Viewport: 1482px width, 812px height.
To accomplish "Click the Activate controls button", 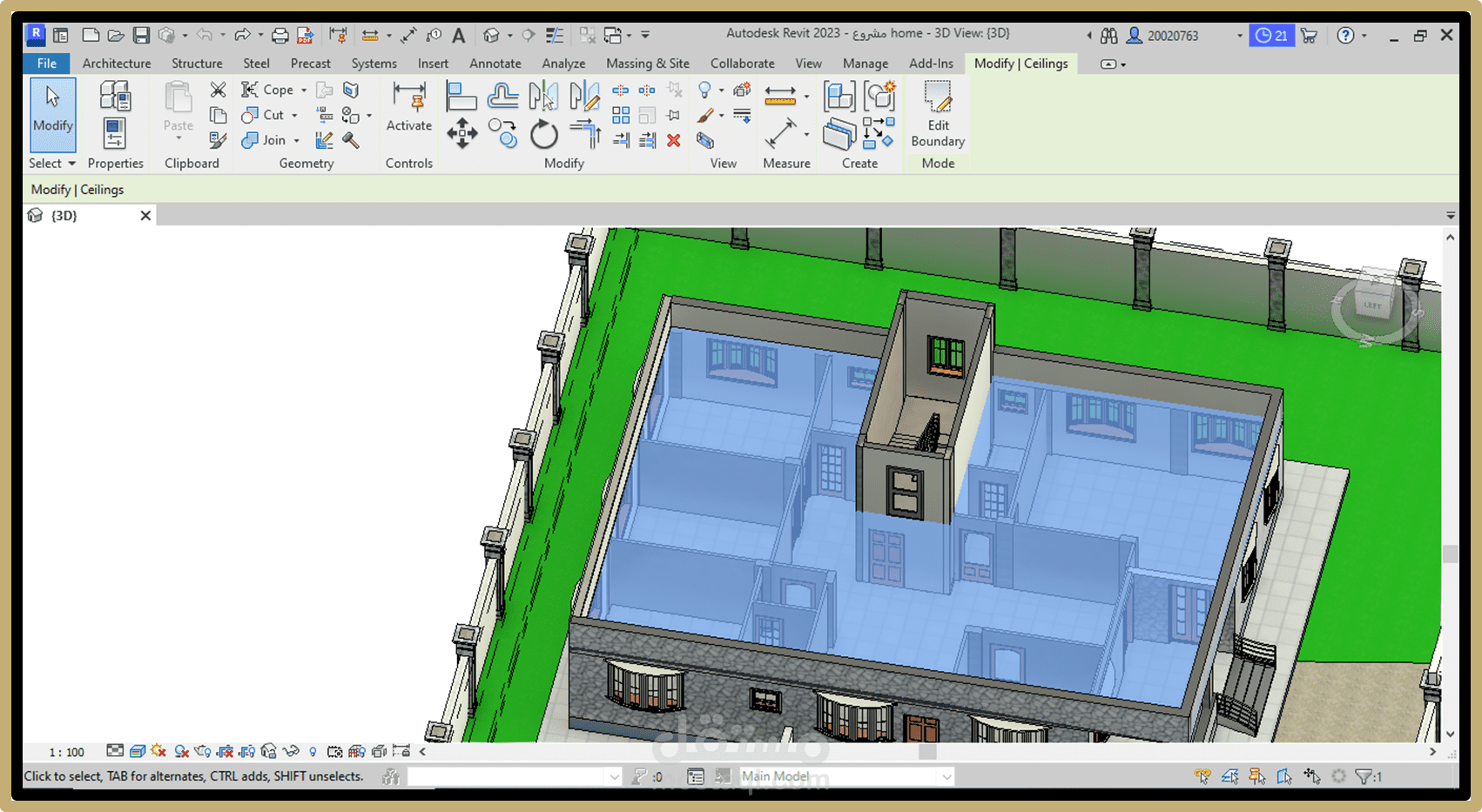I will (409, 108).
